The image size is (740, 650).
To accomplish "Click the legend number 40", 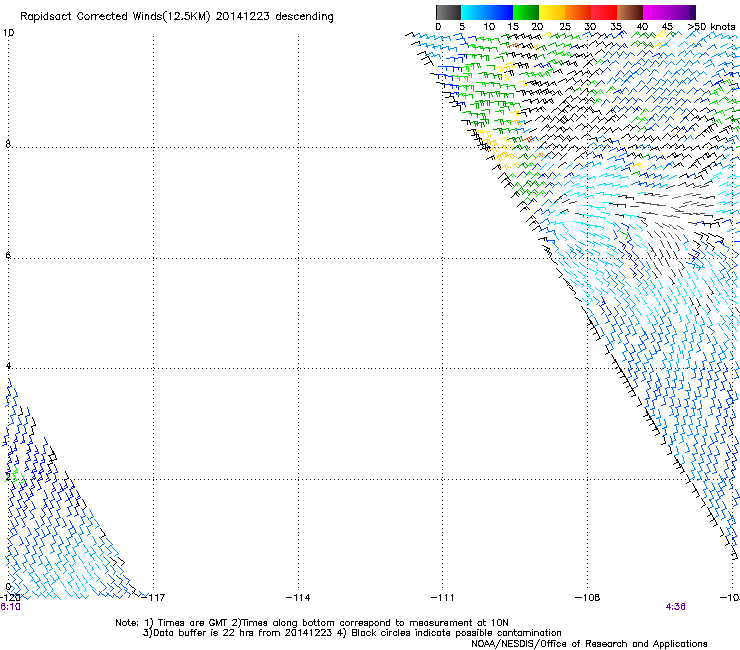I will (x=642, y=27).
